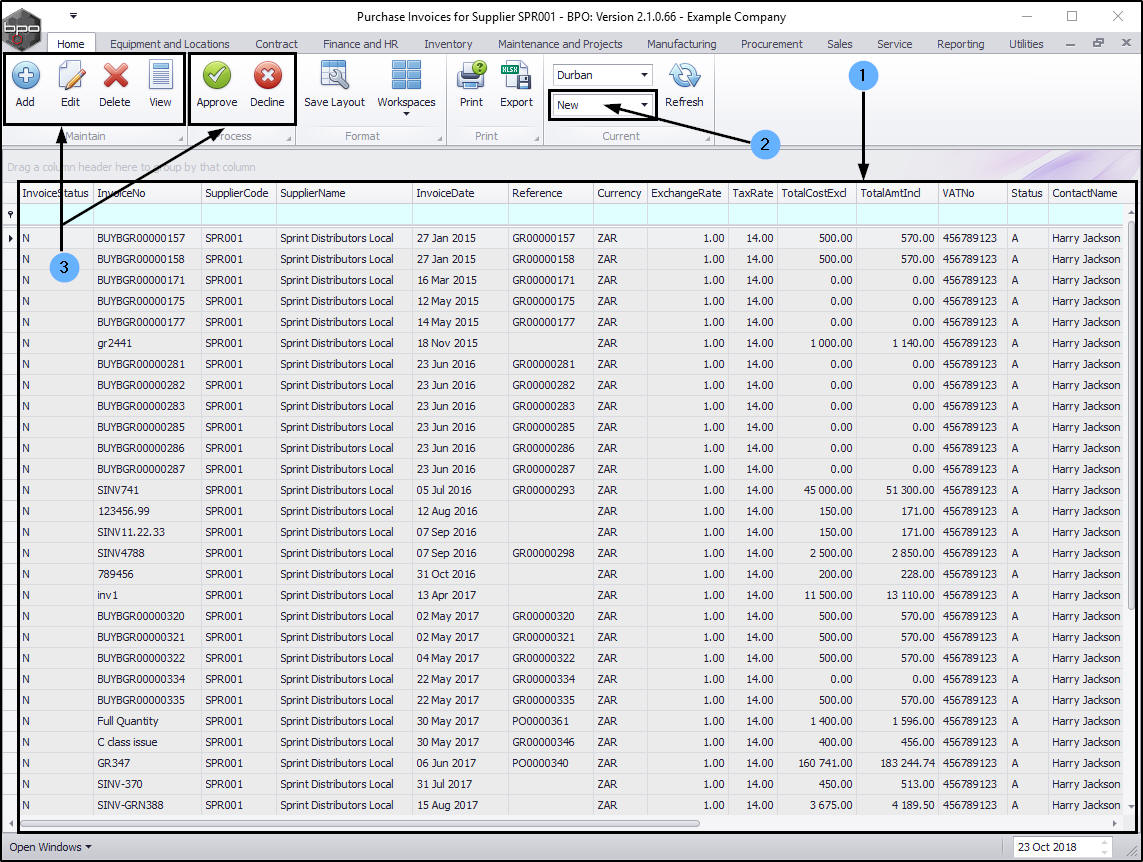The image size is (1143, 862).
Task: Expand the Print group launcher
Action: click(x=537, y=138)
